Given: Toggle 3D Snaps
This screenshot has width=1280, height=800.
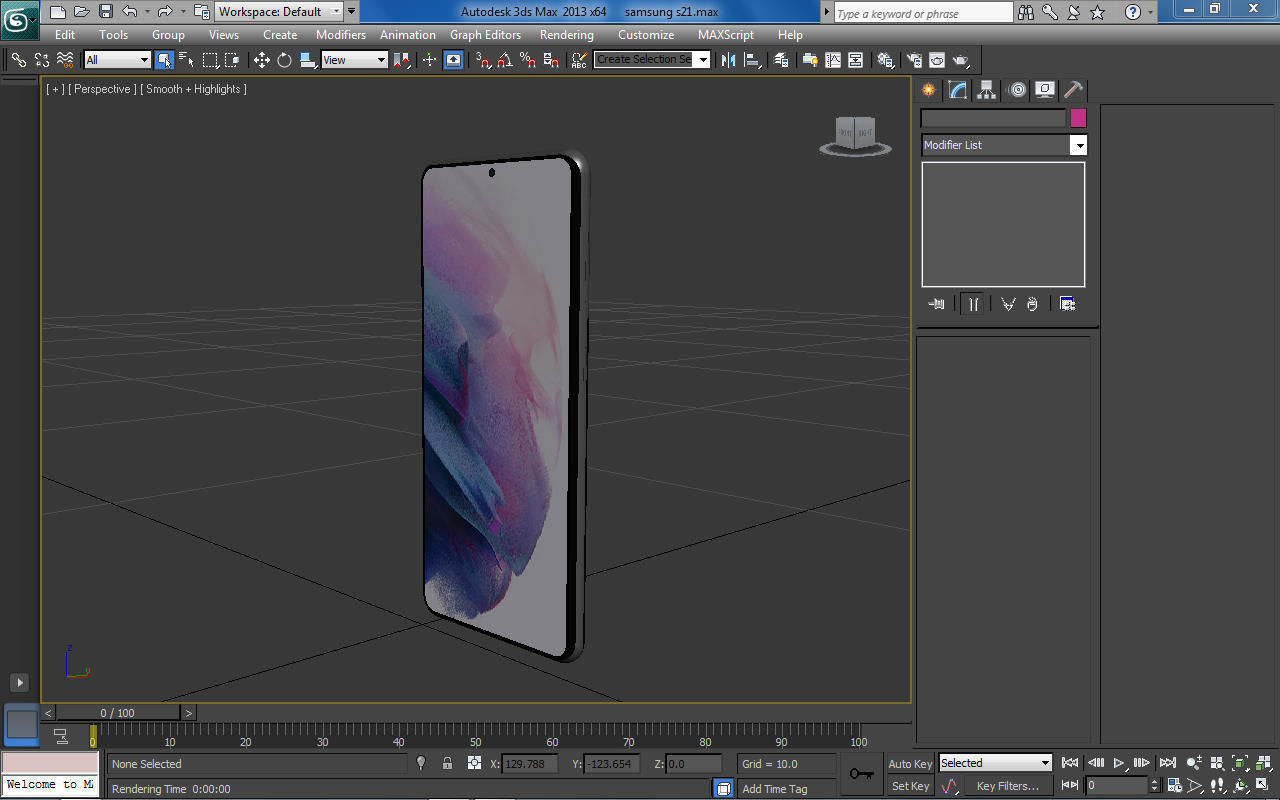Looking at the screenshot, I should coord(483,60).
